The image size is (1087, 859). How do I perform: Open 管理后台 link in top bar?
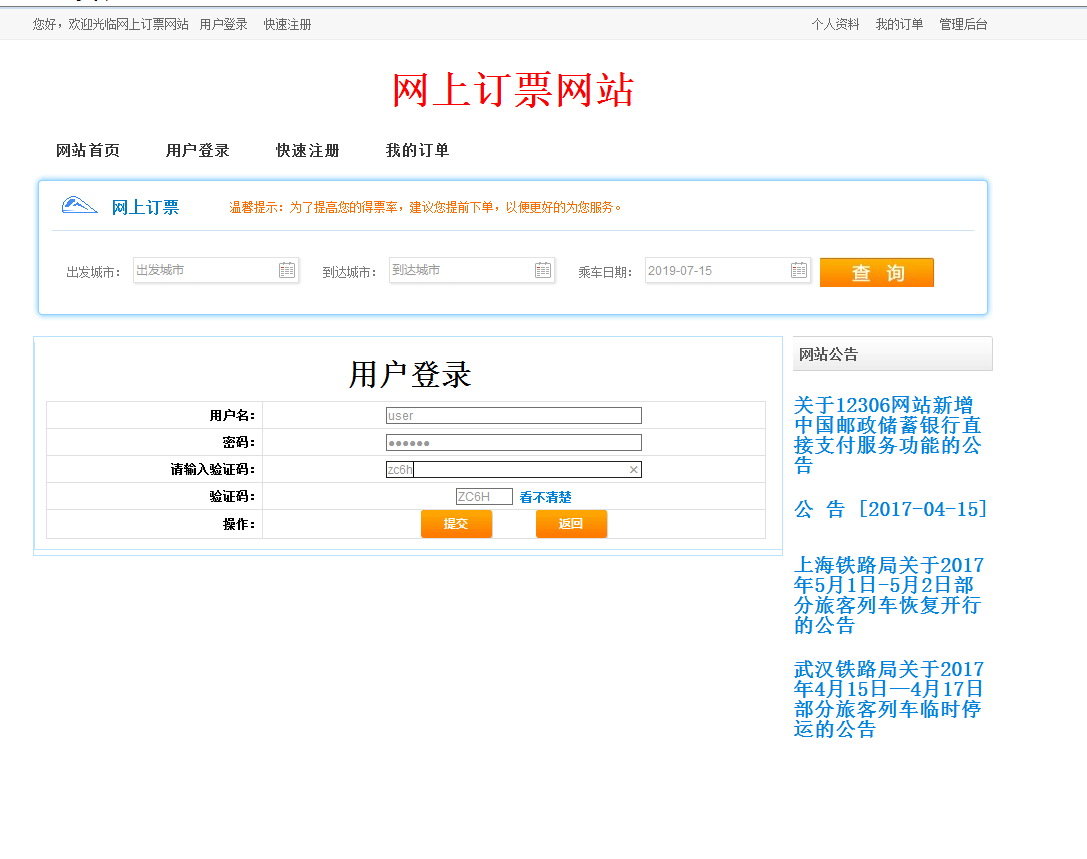tap(963, 24)
